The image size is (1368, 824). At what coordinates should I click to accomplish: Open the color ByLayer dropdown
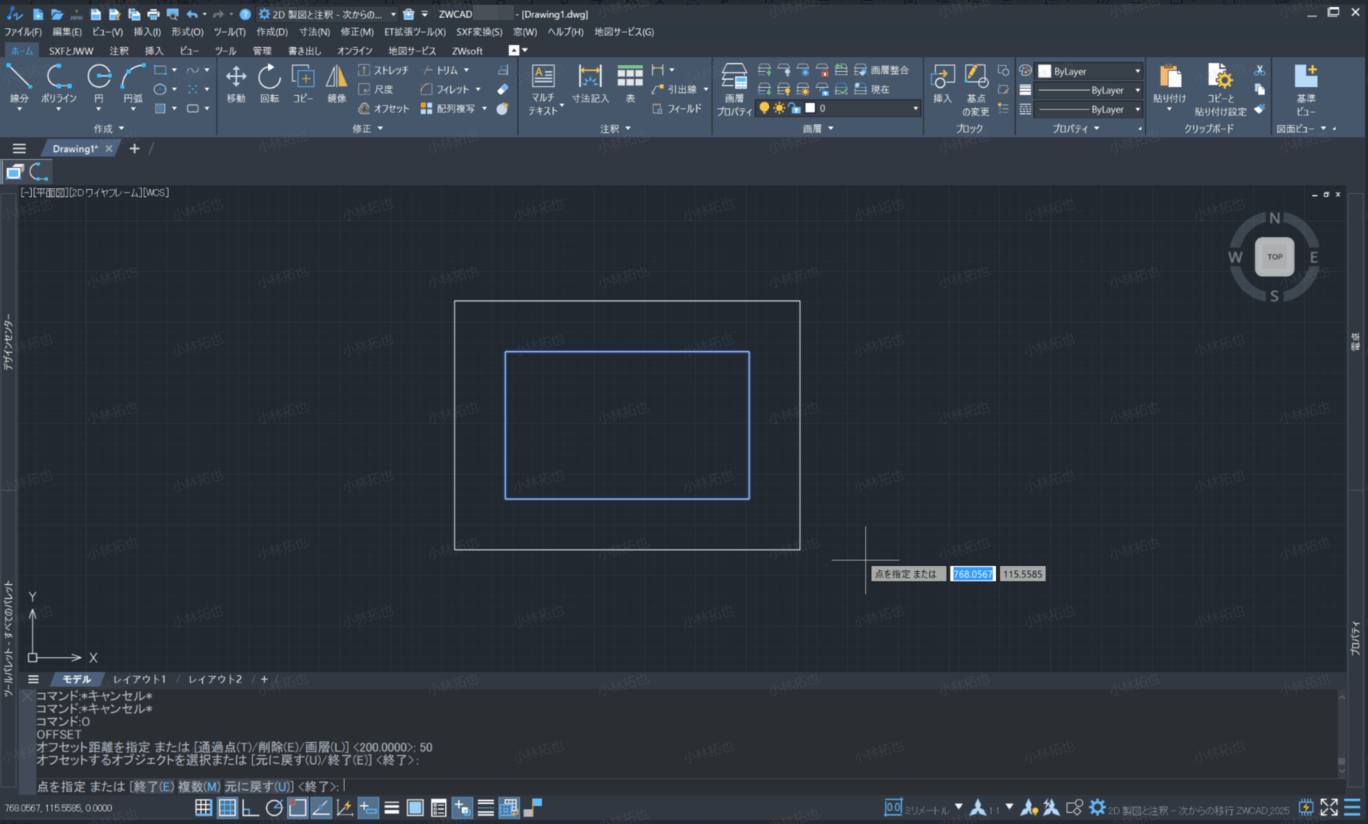1138,71
